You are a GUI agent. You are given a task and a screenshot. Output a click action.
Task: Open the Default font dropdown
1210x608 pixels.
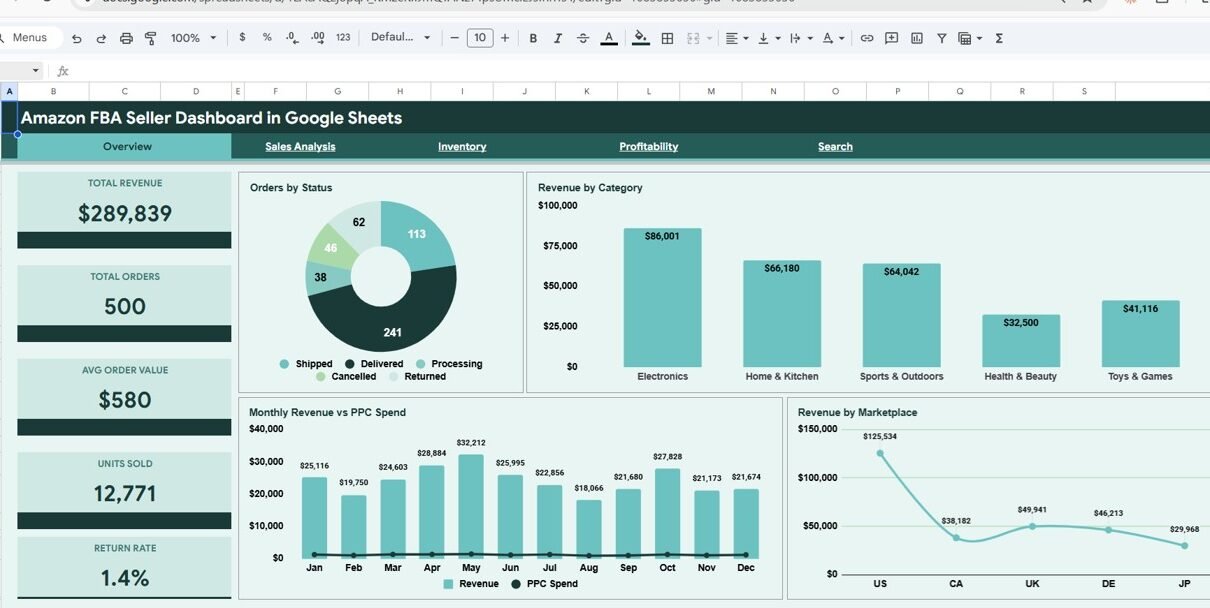coord(400,38)
